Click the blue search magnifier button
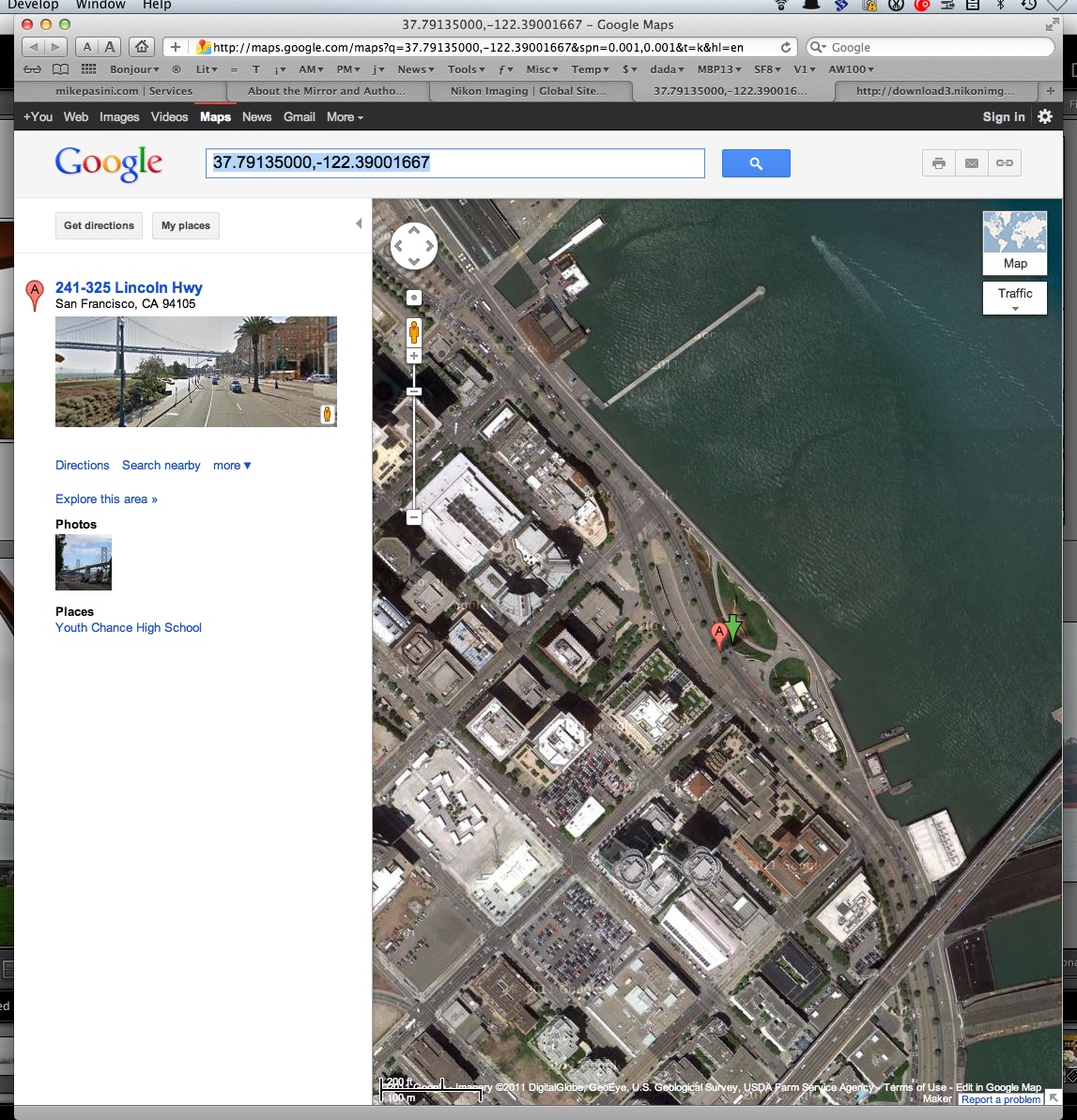This screenshot has width=1077, height=1120. pyautogui.click(x=756, y=163)
